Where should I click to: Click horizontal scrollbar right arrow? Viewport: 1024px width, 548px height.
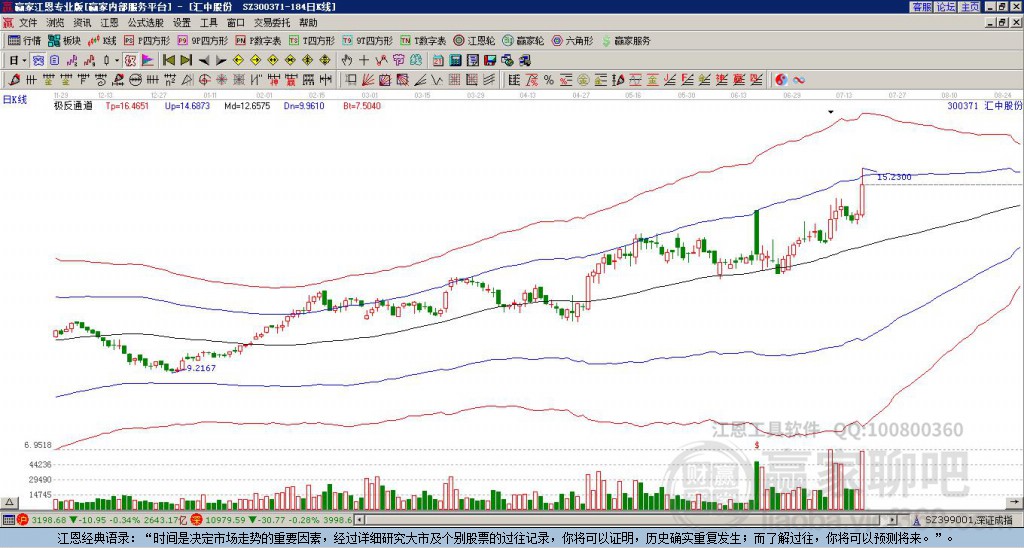[892, 520]
